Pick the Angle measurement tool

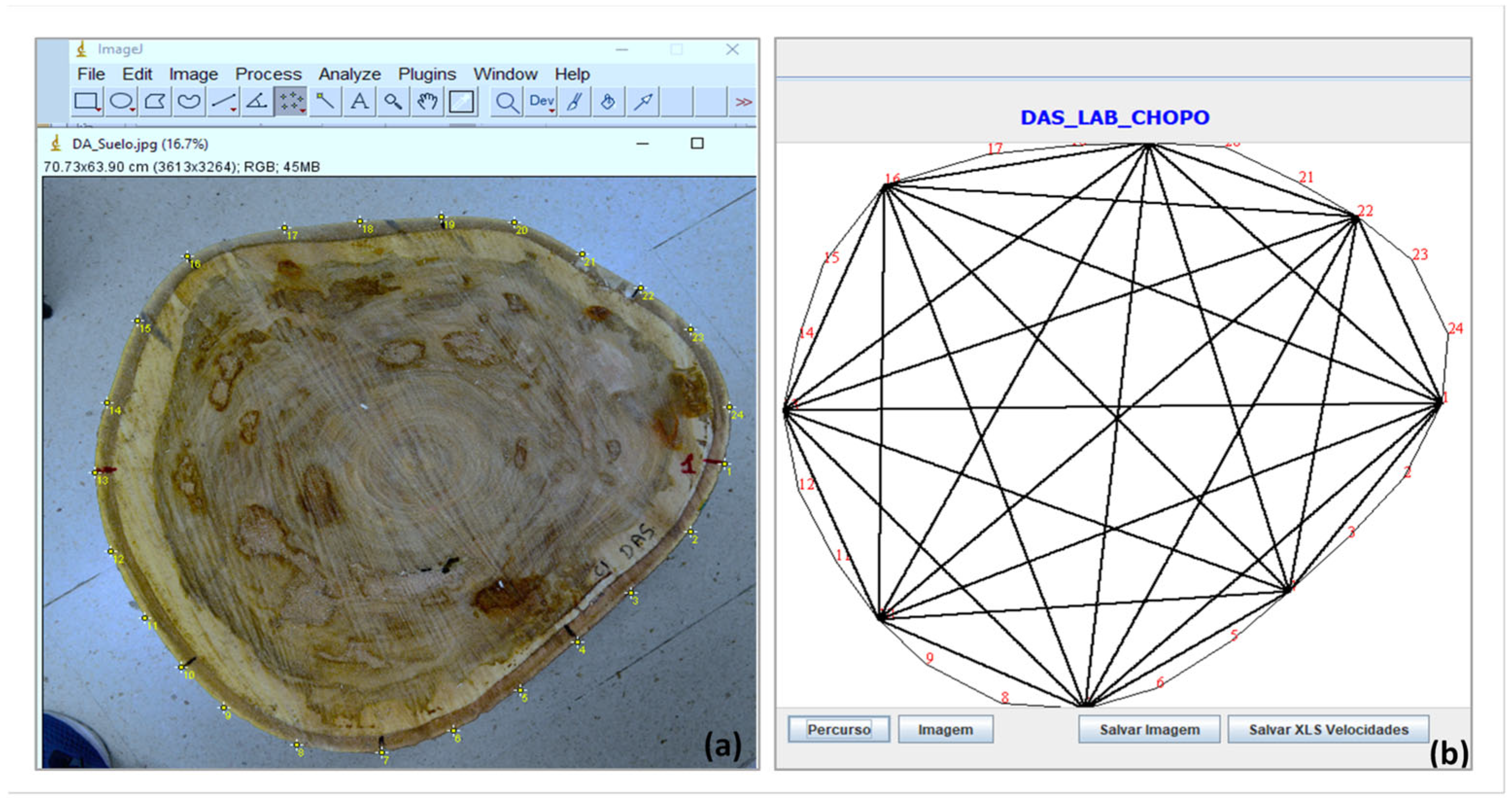coord(256,101)
